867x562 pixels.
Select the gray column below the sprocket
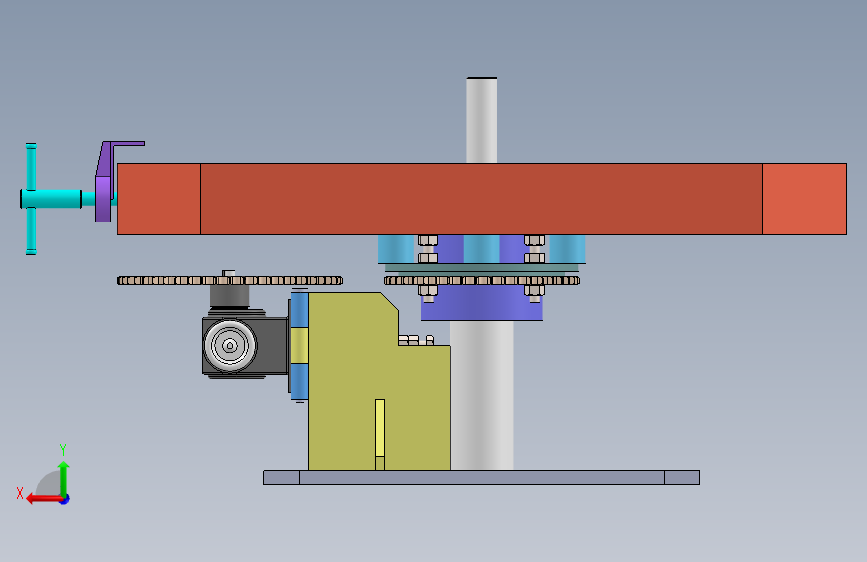coord(482,396)
